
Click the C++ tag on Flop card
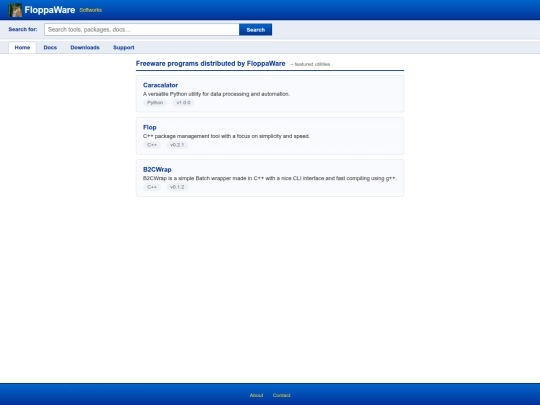152,145
